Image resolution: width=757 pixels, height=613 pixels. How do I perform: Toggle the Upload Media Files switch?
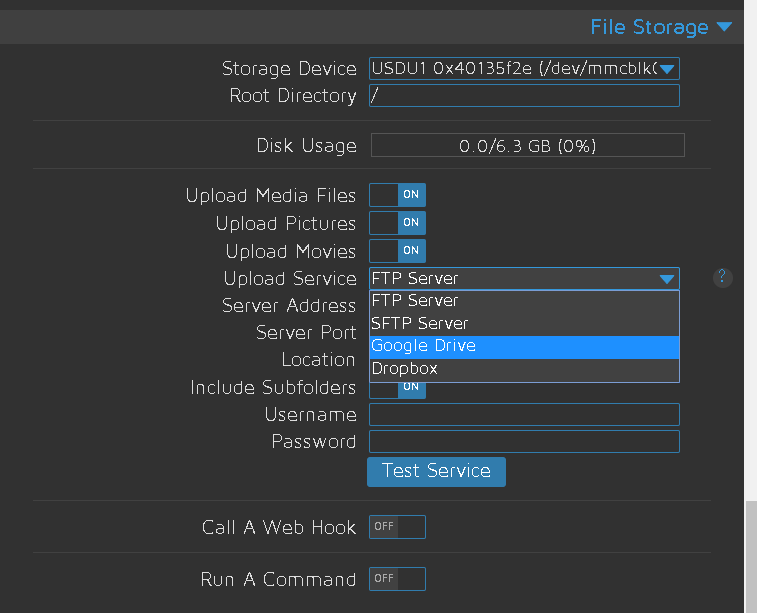click(x=397, y=195)
